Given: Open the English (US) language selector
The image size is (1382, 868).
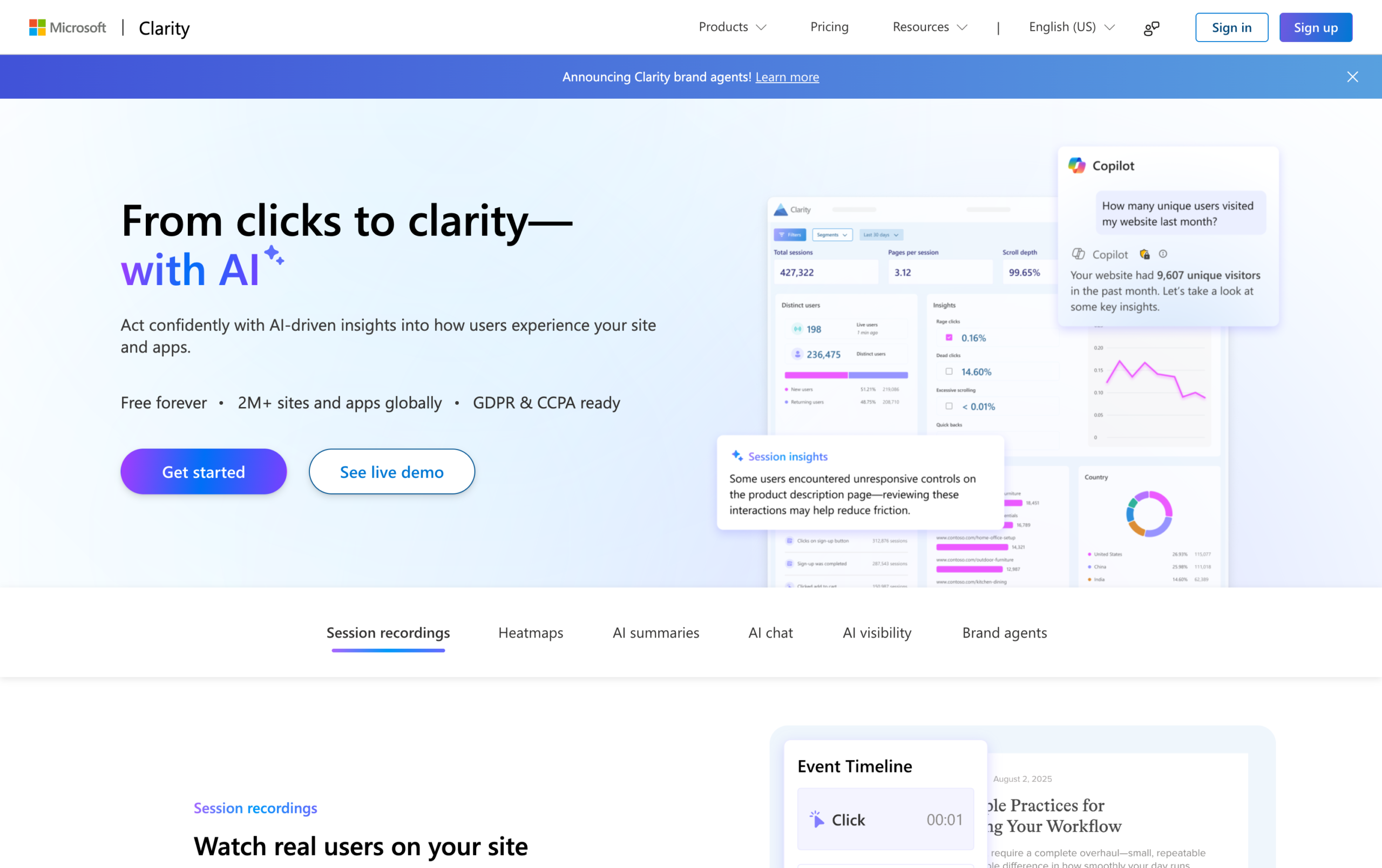Looking at the screenshot, I should [x=1072, y=27].
